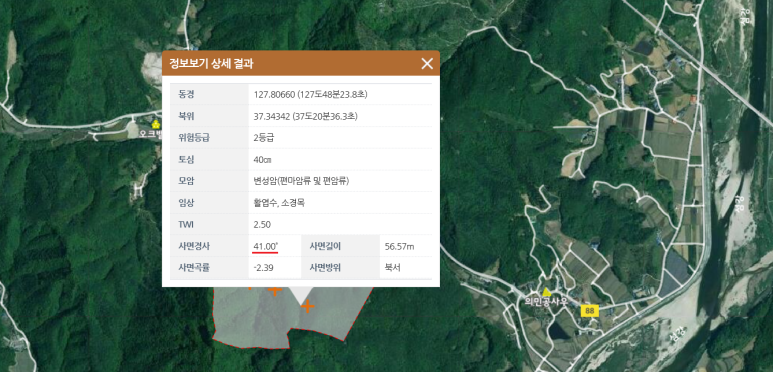Click the 위험등급 row label
Screen dimensions: 773x372
[194, 138]
